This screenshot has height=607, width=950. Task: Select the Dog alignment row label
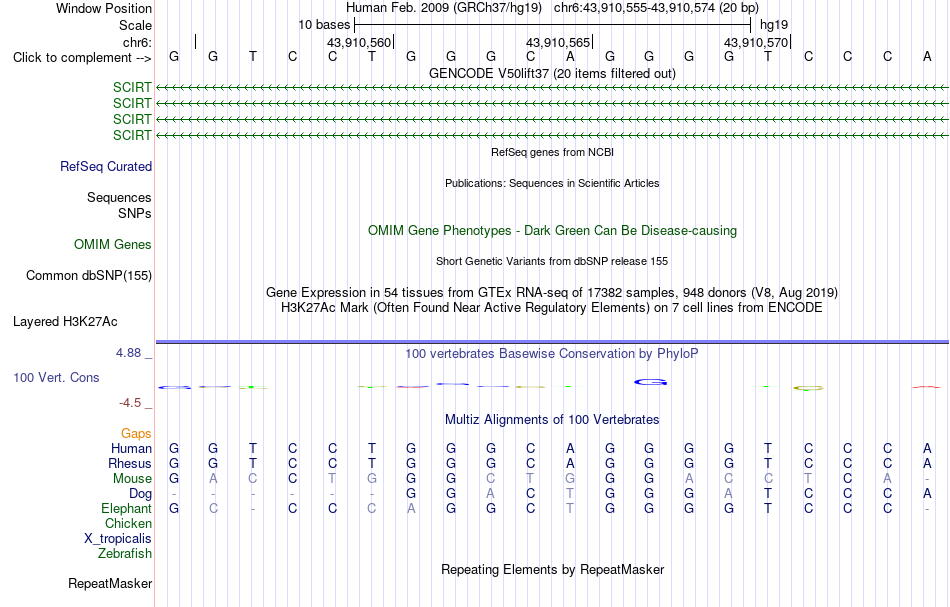tap(141, 494)
